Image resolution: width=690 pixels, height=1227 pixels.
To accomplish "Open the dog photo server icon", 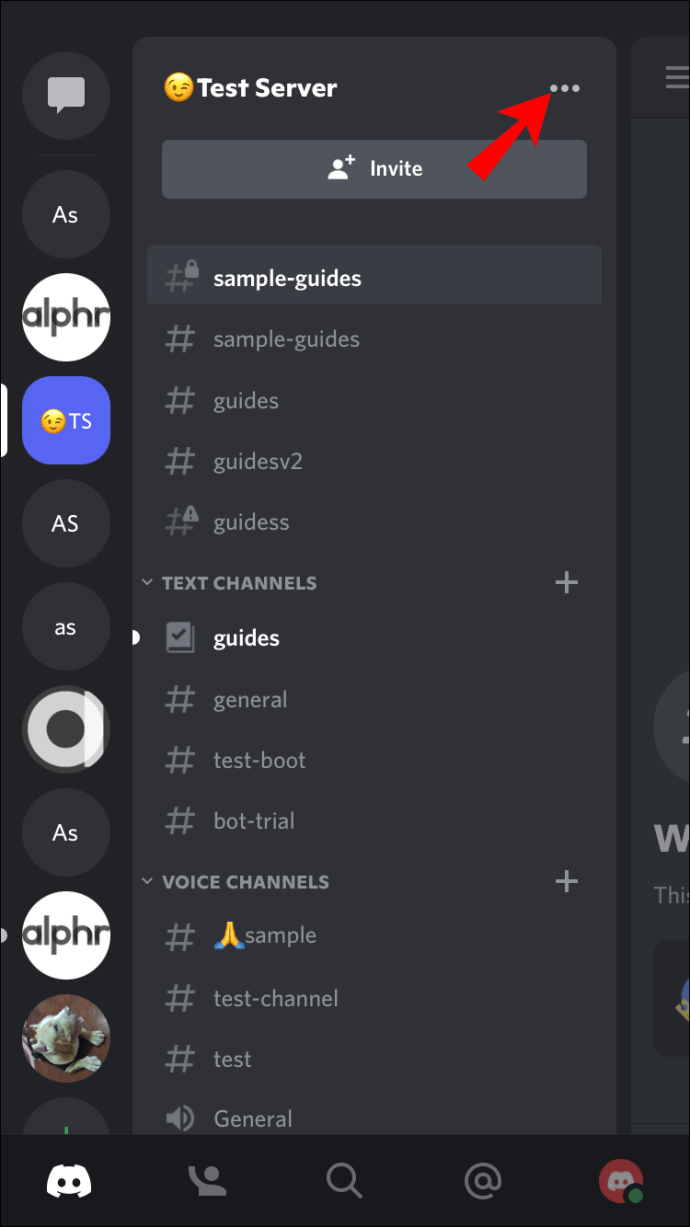I will (x=66, y=1039).
